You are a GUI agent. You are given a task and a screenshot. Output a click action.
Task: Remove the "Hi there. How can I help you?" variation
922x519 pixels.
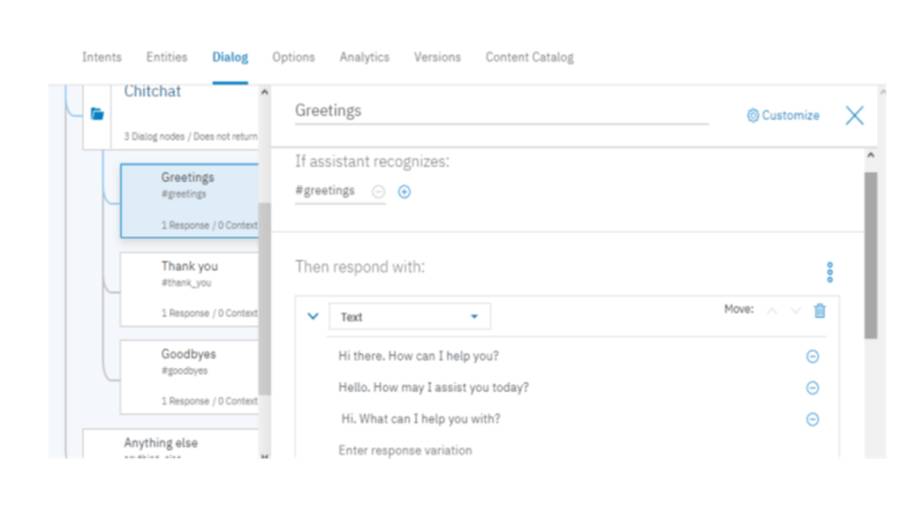click(812, 357)
